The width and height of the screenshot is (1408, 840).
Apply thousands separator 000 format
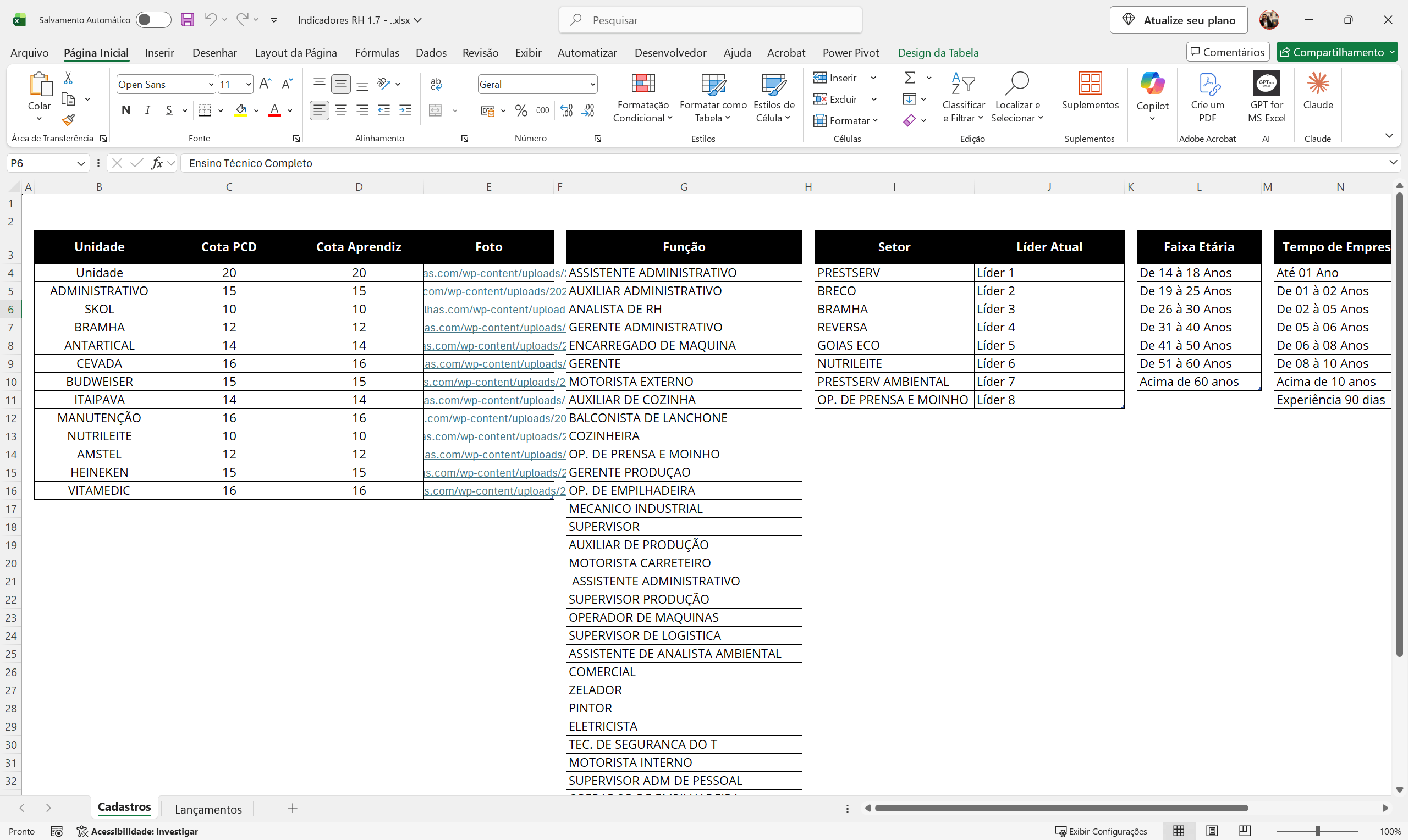point(542,110)
